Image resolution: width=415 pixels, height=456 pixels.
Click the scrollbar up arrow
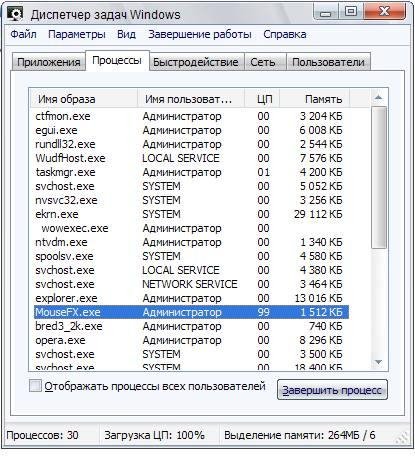tap(378, 98)
